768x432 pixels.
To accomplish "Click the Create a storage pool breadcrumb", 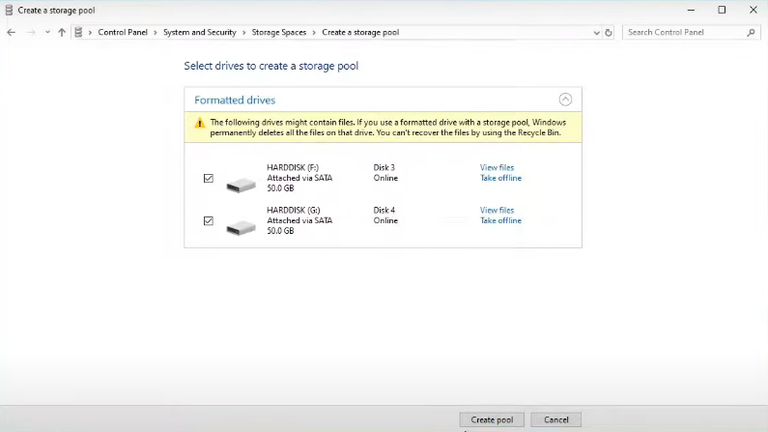I will pos(360,32).
